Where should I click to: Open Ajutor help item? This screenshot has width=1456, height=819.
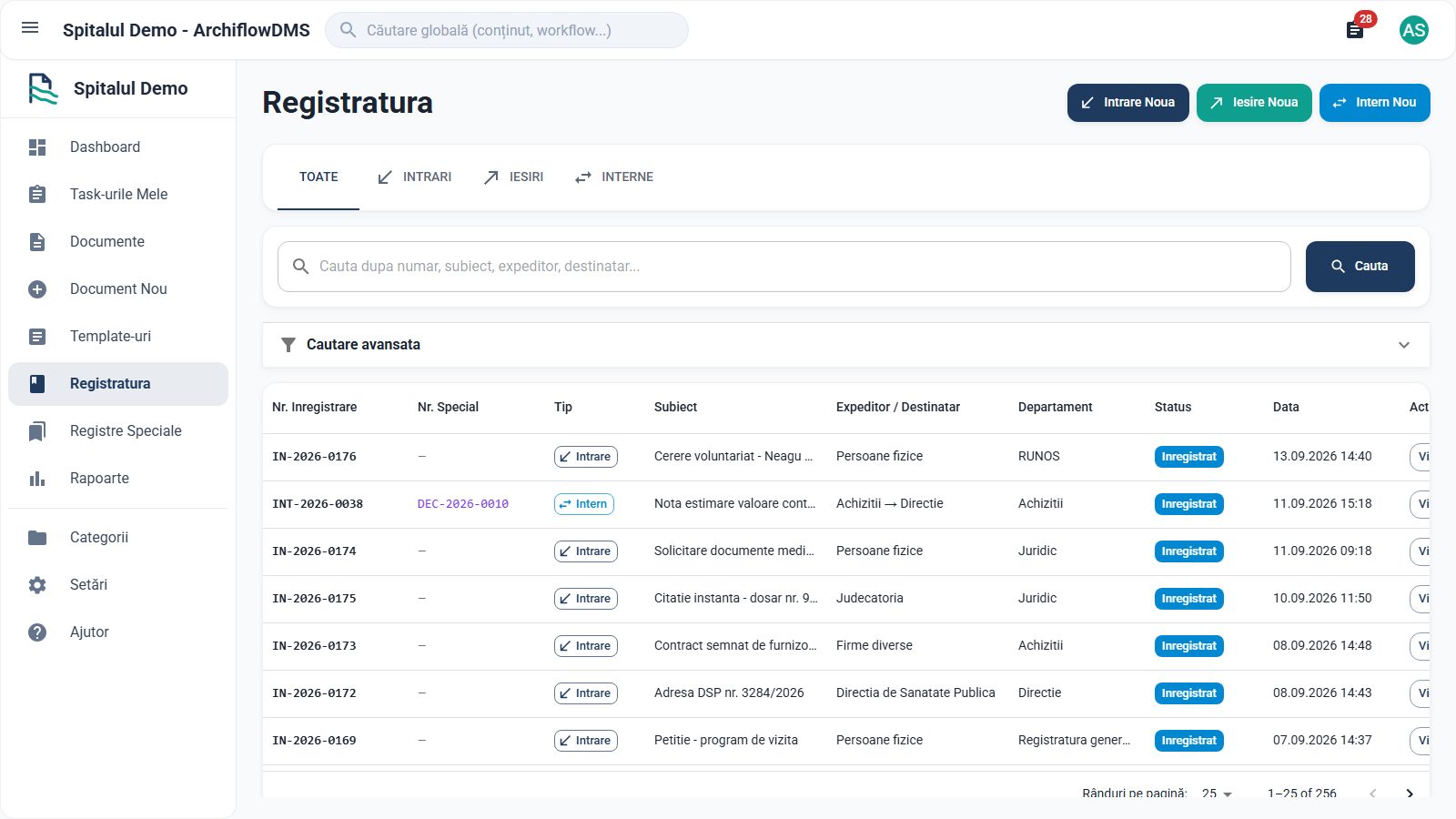[x=118, y=632]
